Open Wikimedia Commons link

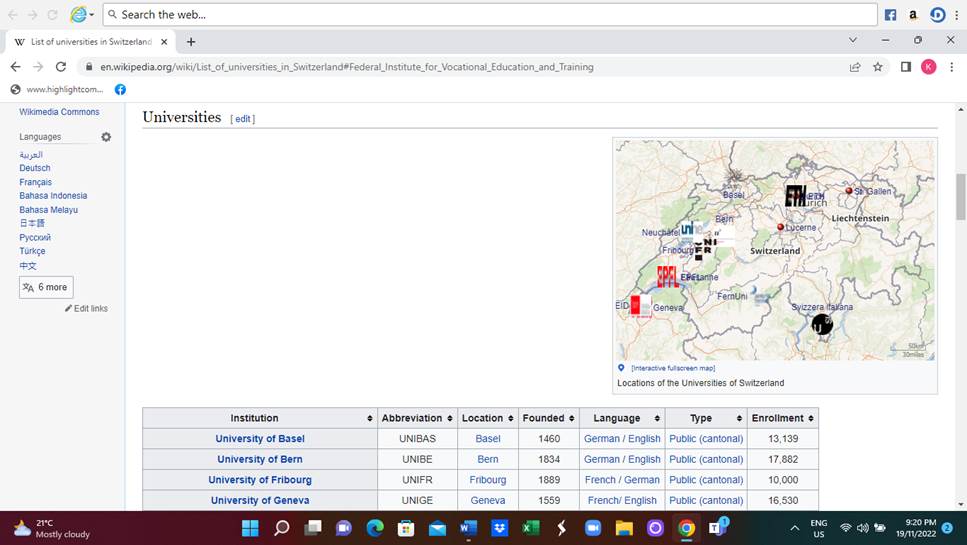click(x=59, y=112)
